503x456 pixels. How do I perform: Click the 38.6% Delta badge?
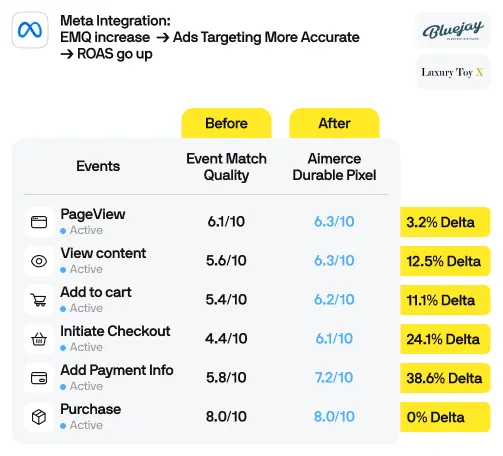click(x=445, y=378)
